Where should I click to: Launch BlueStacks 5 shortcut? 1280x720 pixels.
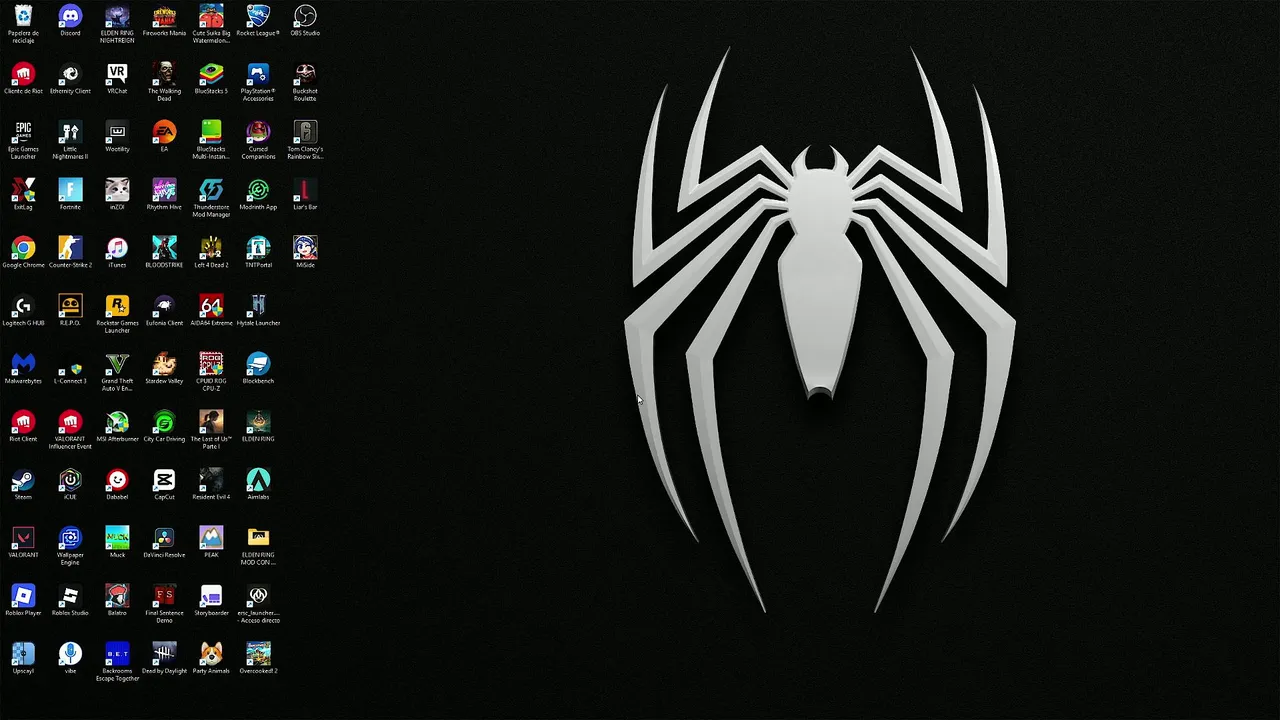tap(211, 75)
